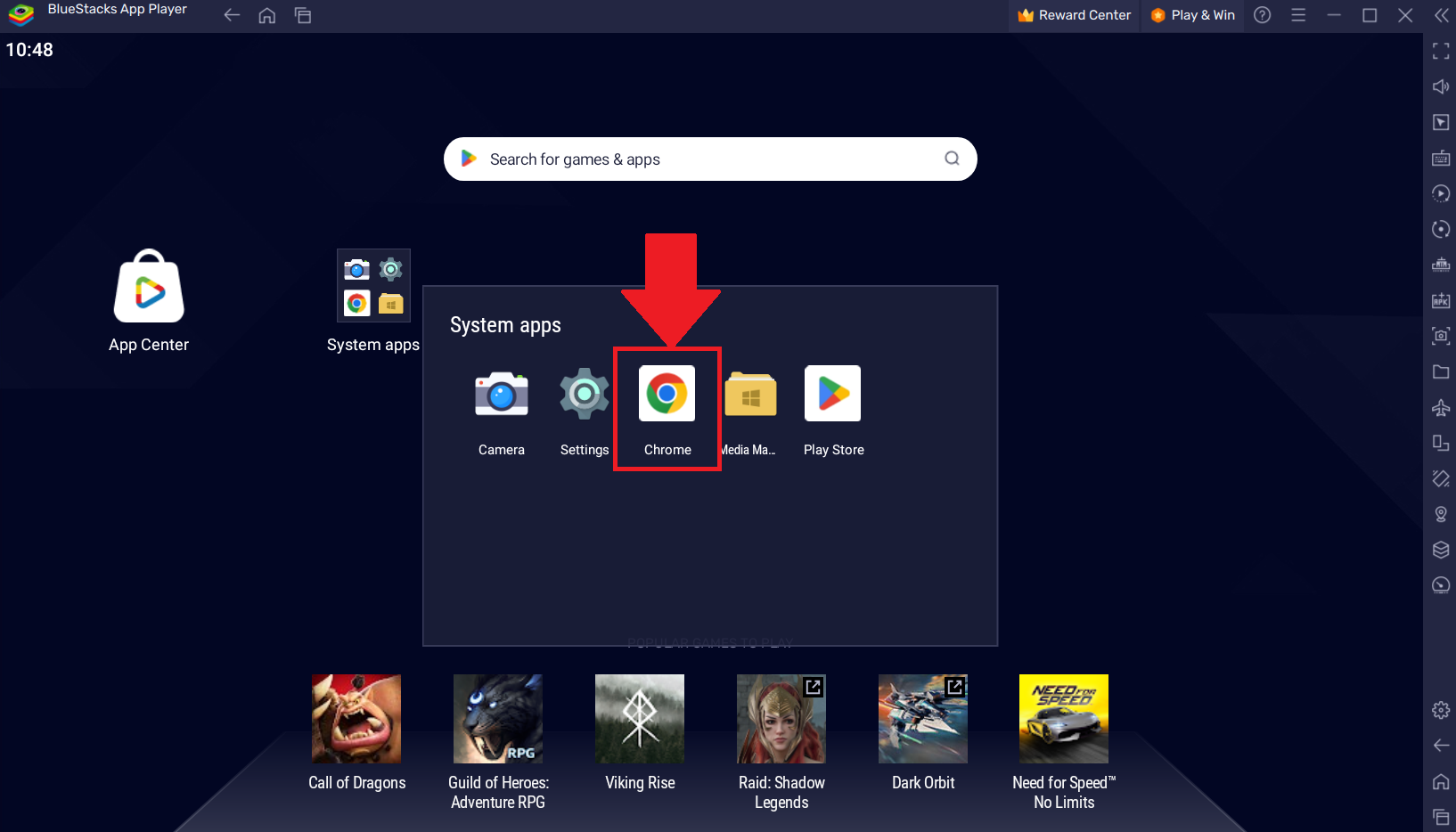
Task: Open the hamburger menu in title bar
Action: [1298, 15]
